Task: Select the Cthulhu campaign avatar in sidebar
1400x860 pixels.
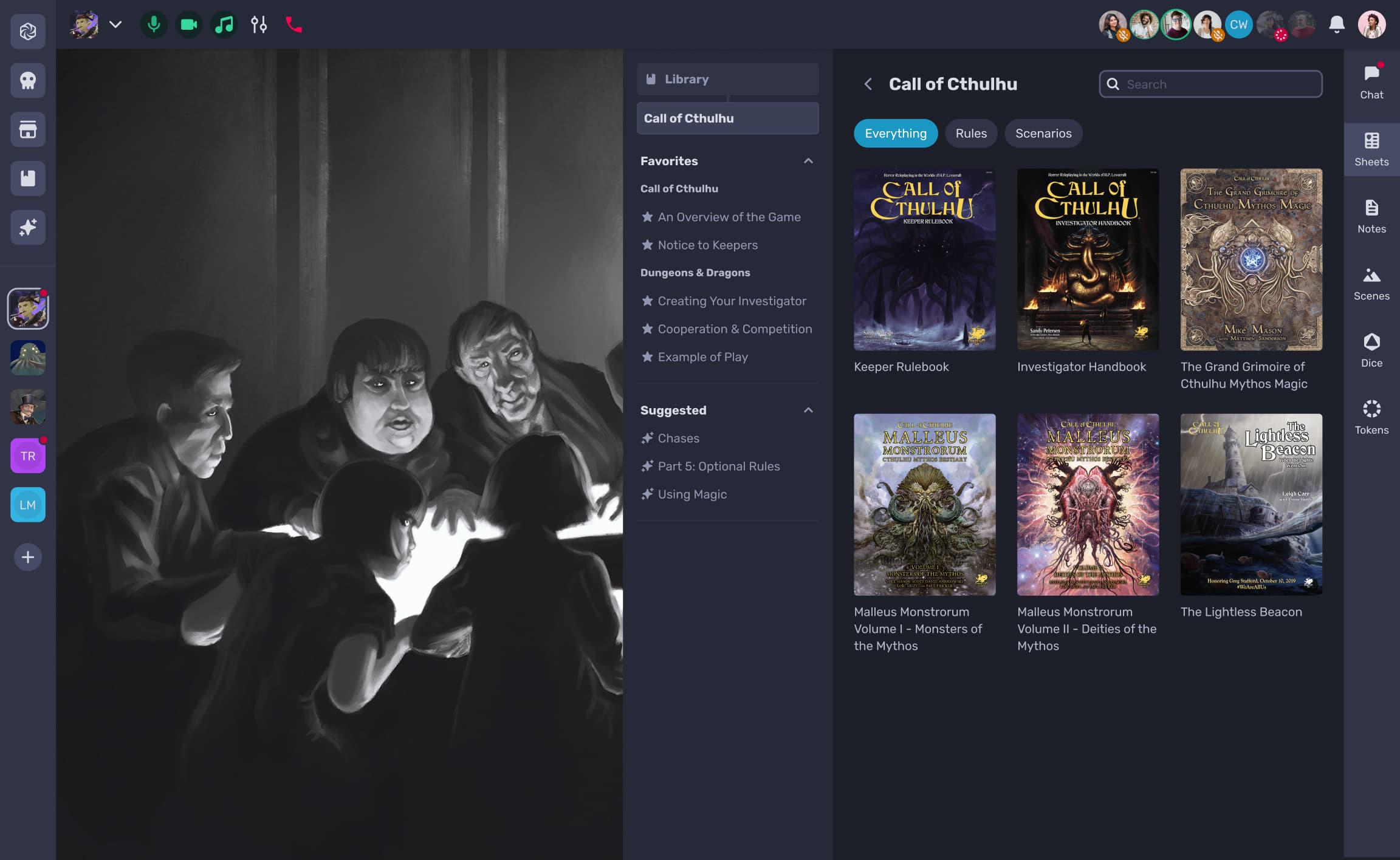Action: (28, 358)
